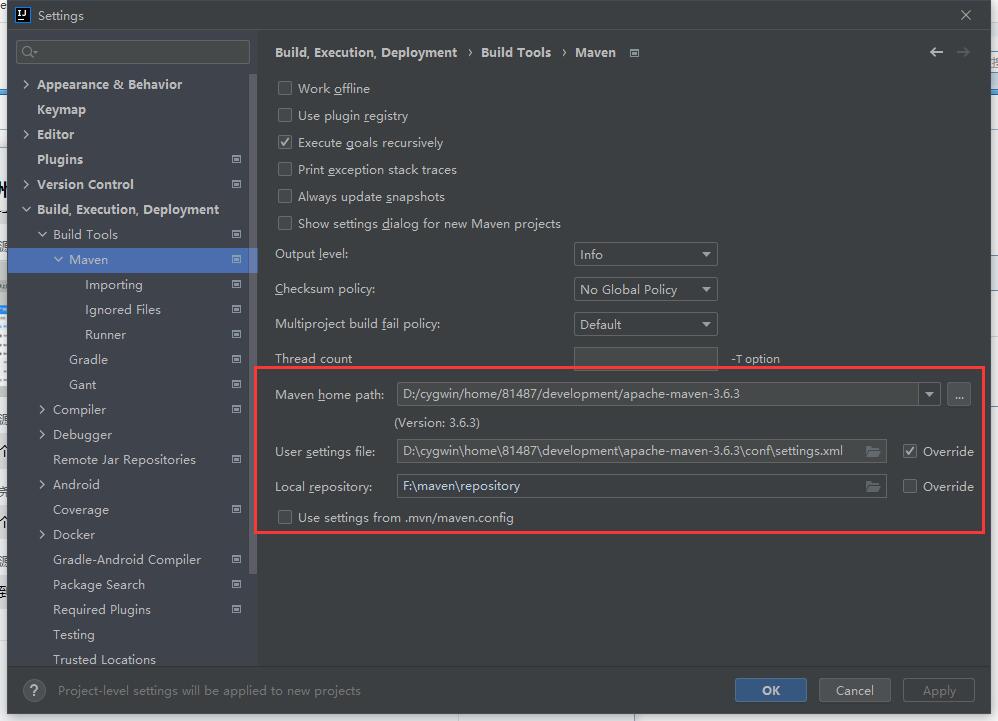This screenshot has height=721, width=998.
Task: Click the IntelliJ logo in title bar
Action: click(x=22, y=15)
